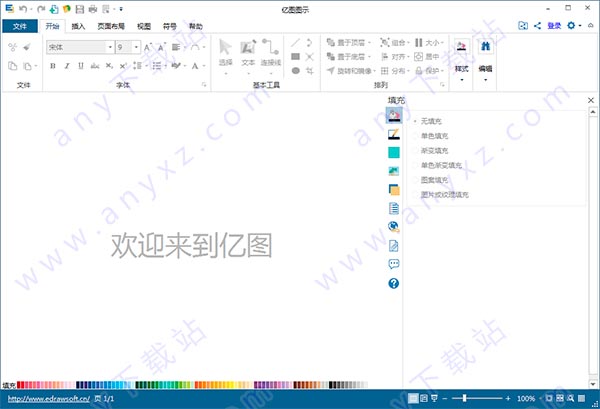600x409 pixels.
Task: Open the font size 9 dropdown
Action: click(136, 47)
